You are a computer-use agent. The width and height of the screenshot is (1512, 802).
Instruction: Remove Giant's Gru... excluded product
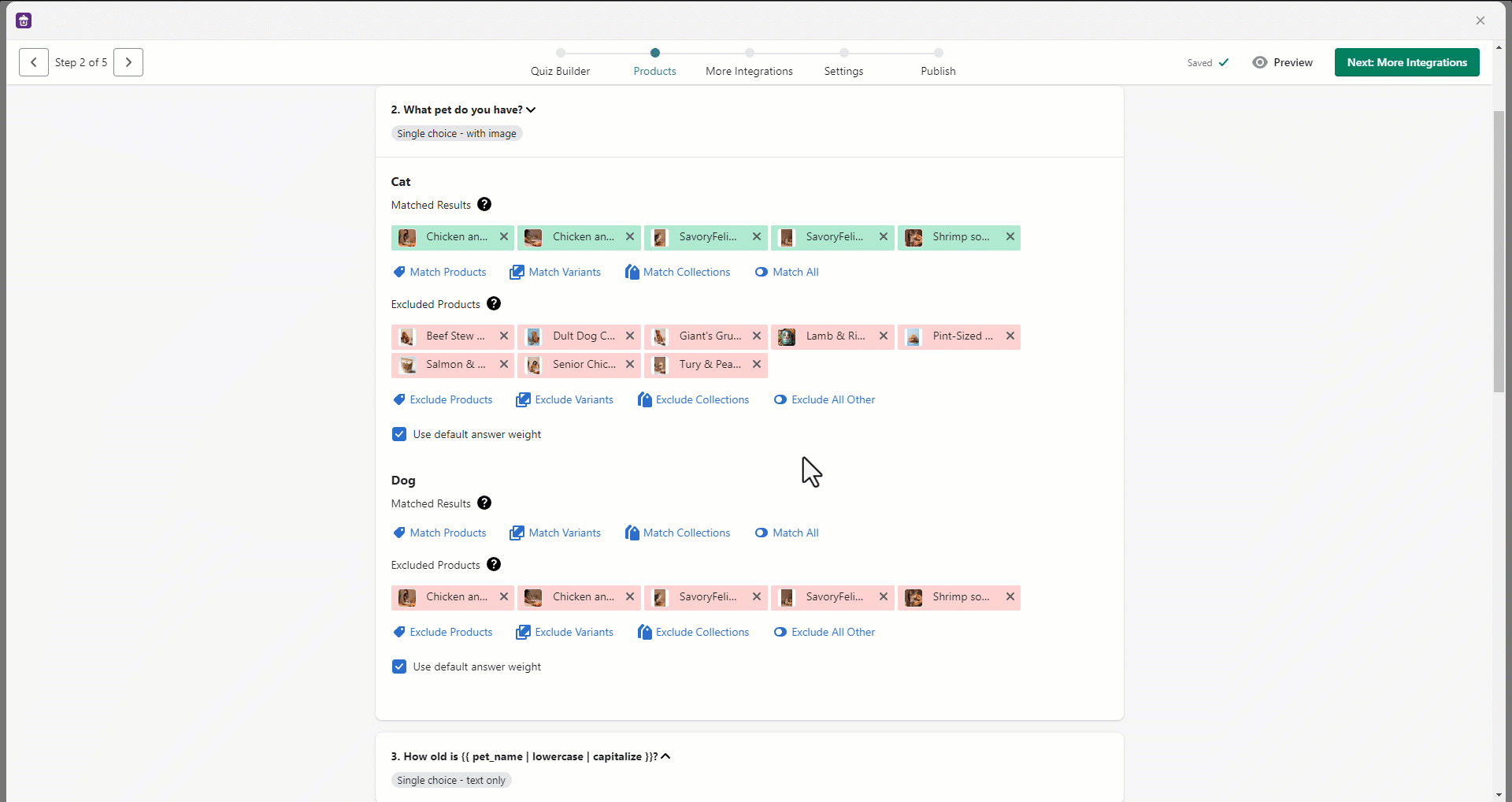(x=757, y=336)
